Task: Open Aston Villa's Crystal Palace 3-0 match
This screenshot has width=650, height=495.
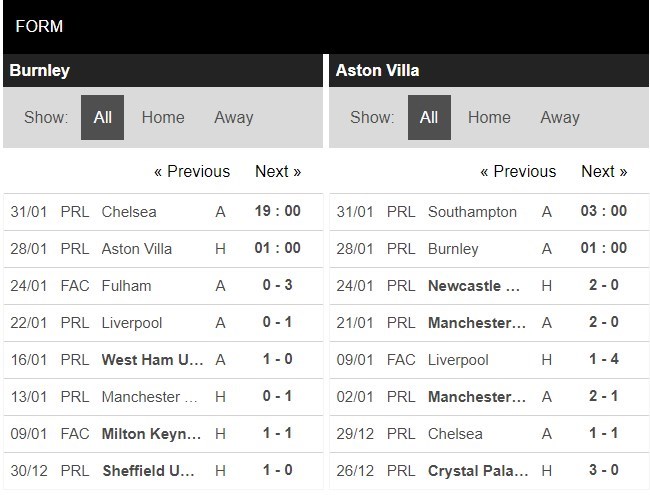Action: (x=489, y=471)
